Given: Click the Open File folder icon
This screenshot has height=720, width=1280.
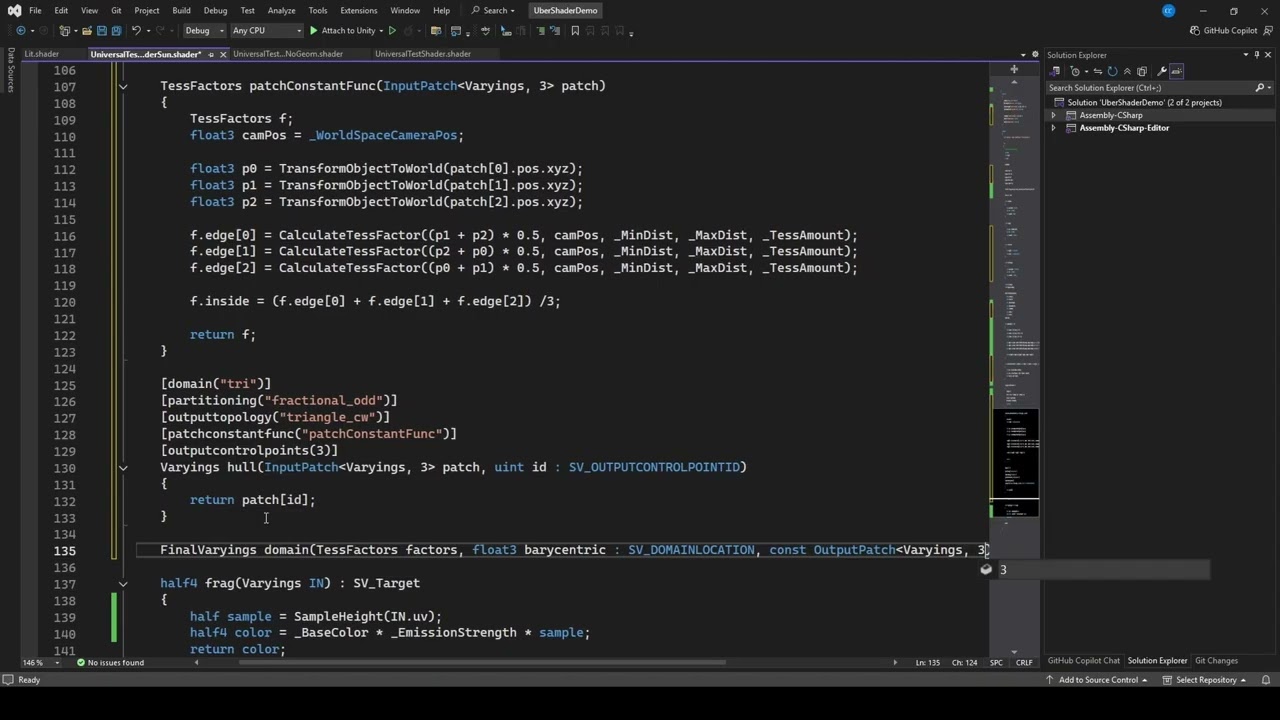Looking at the screenshot, I should point(87,31).
